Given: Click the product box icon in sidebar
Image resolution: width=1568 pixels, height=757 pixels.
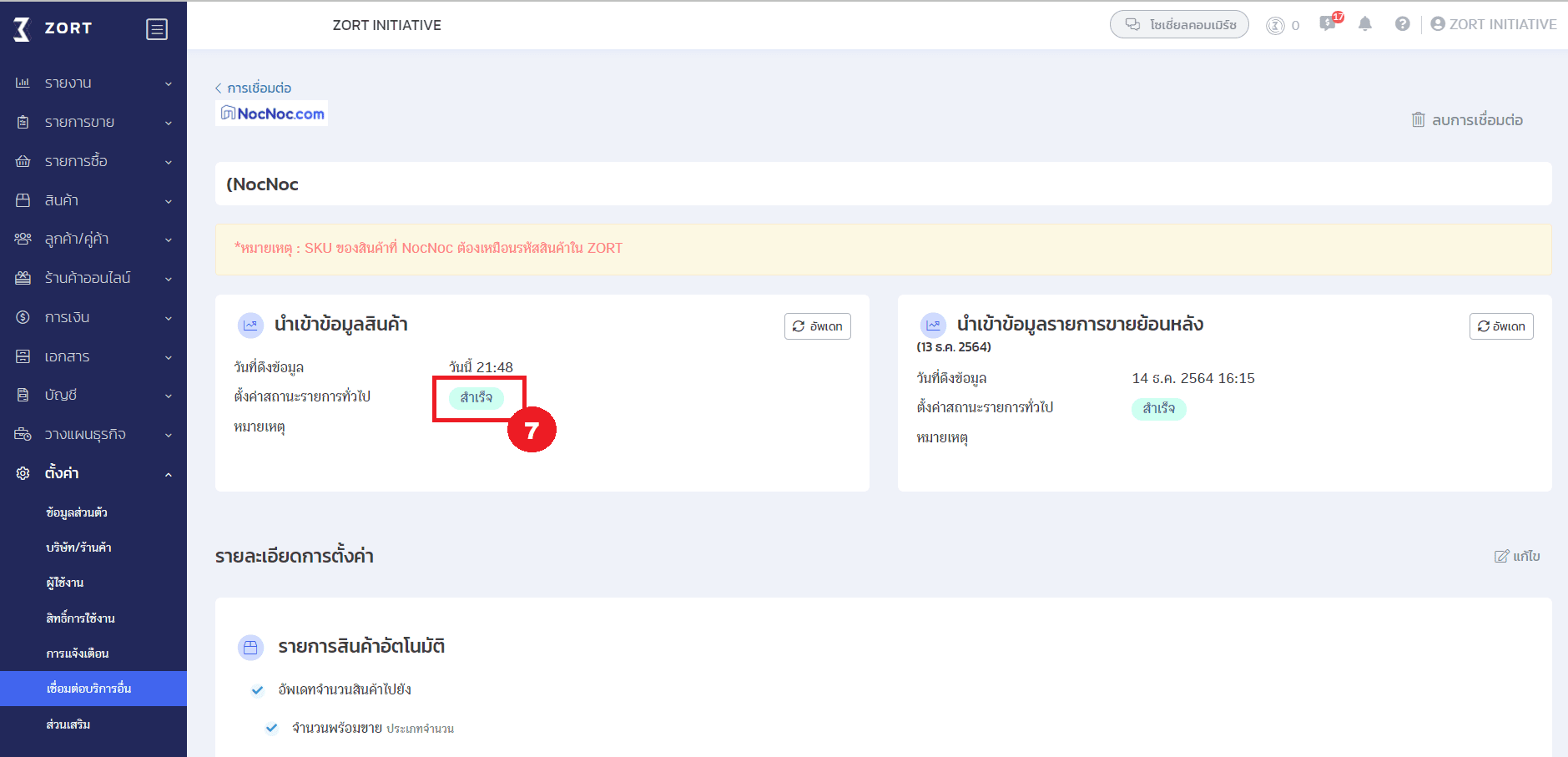Looking at the screenshot, I should (x=23, y=200).
